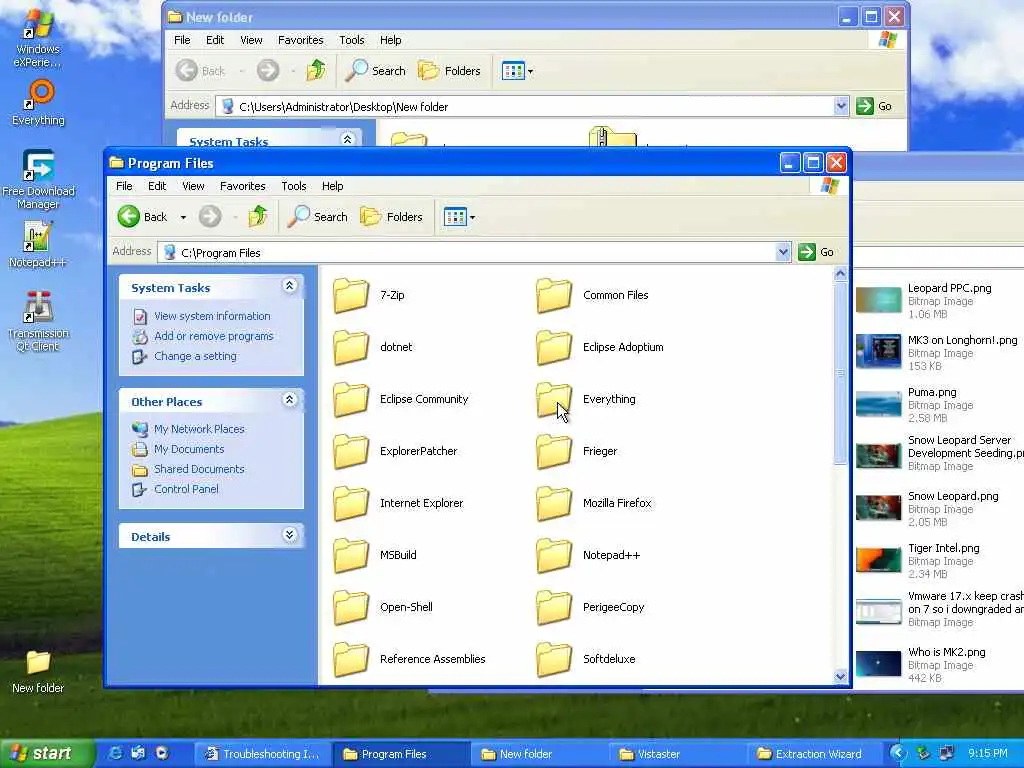This screenshot has height=768, width=1024.
Task: Open address bar dropdown in Program Files
Action: pos(783,252)
